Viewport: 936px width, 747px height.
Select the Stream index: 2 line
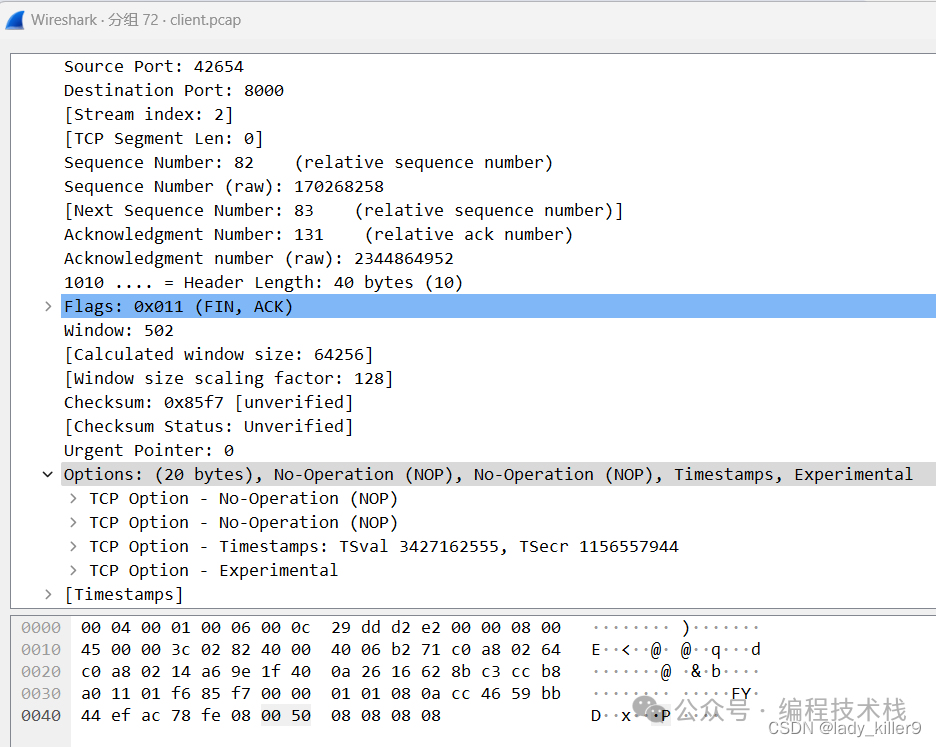tap(148, 114)
